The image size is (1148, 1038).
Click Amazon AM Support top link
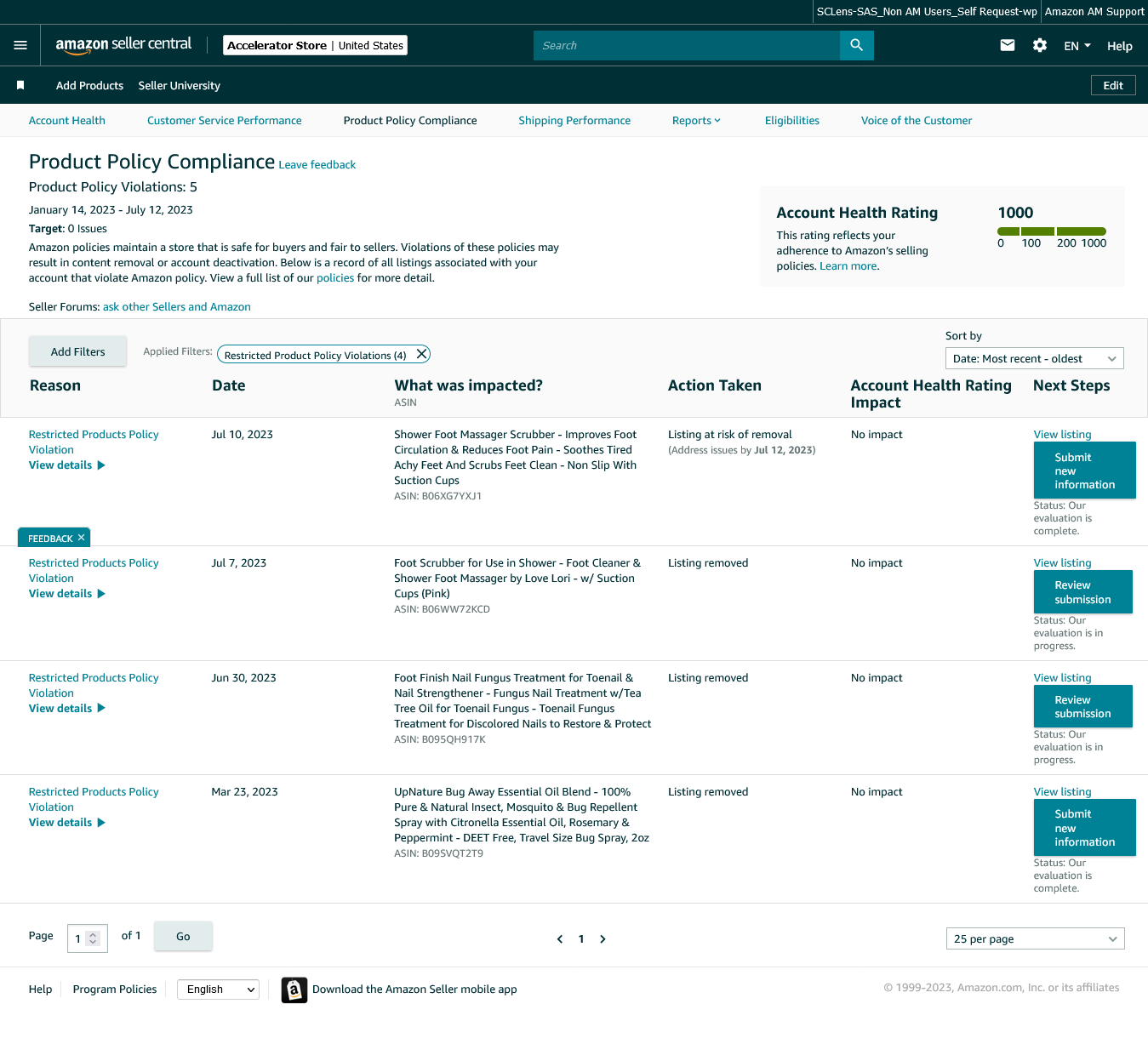(x=1094, y=12)
